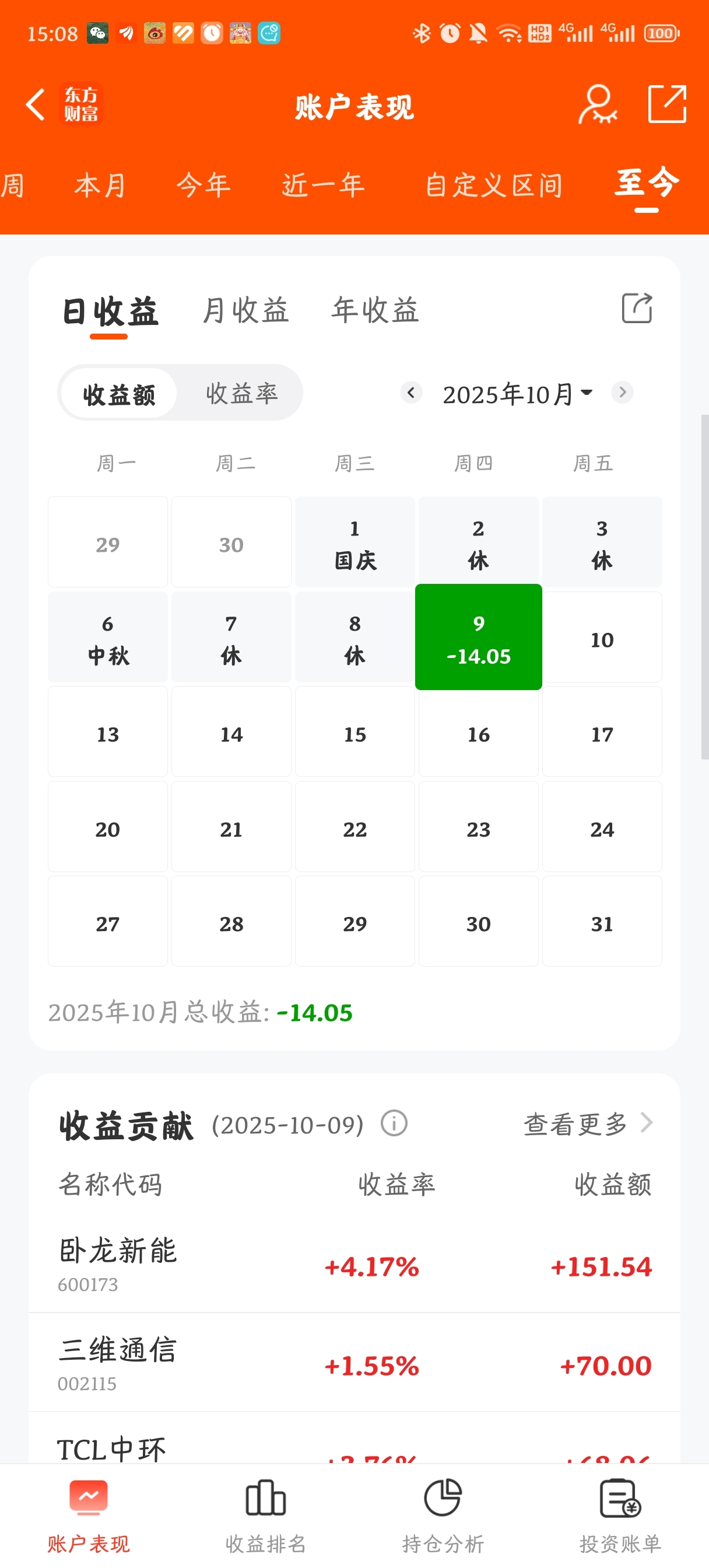
Task: Open the share icon in header
Action: pyautogui.click(x=667, y=104)
